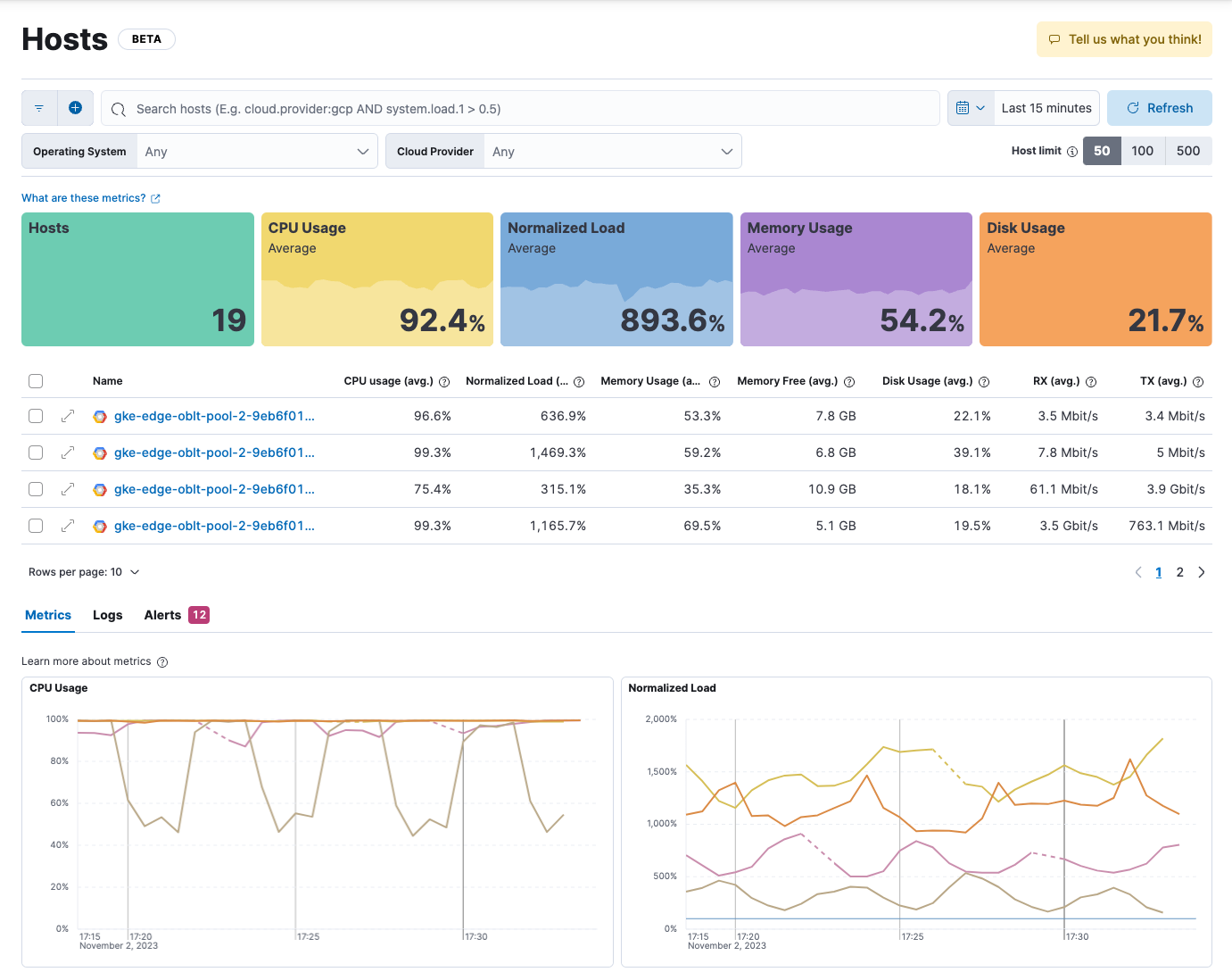Viewport: 1232px width, 972px height.
Task: Click the add filter plus icon
Action: (x=76, y=108)
